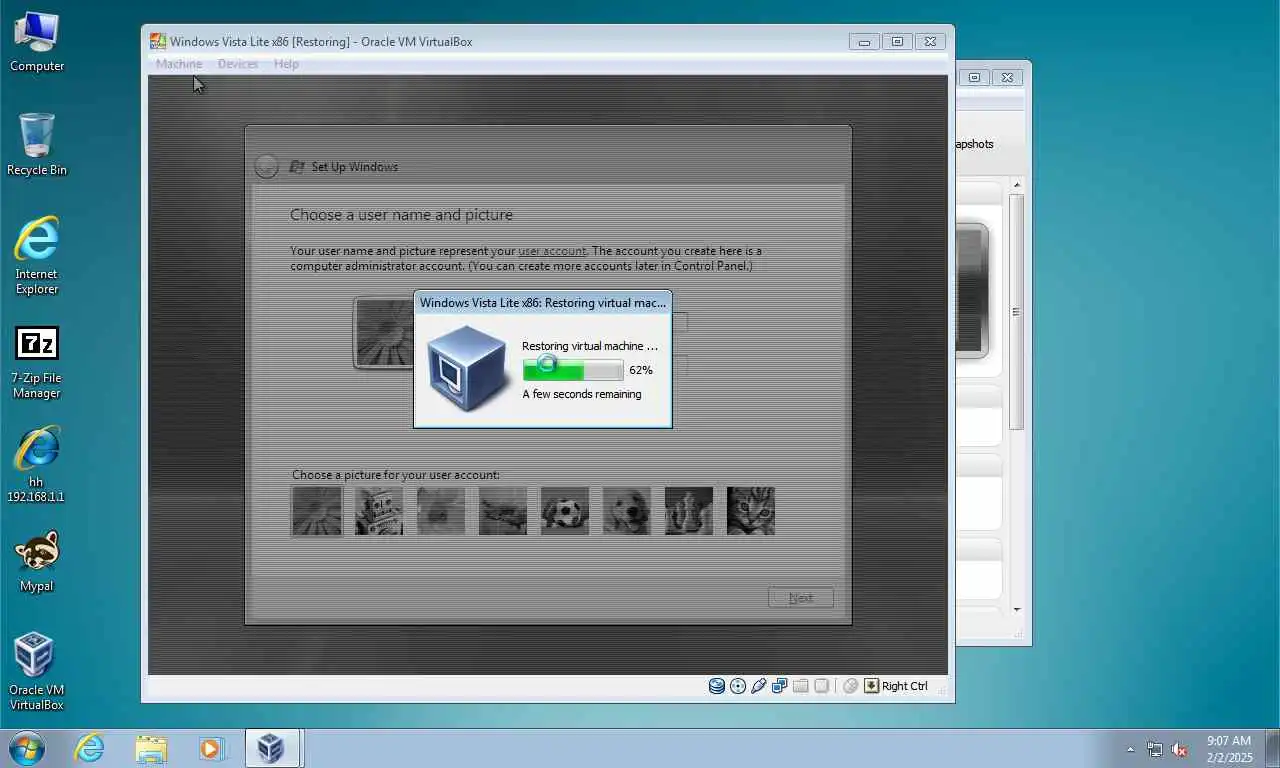The height and width of the screenshot is (768, 1280).
Task: Show hidden system tray icons
Action: [1131, 749]
